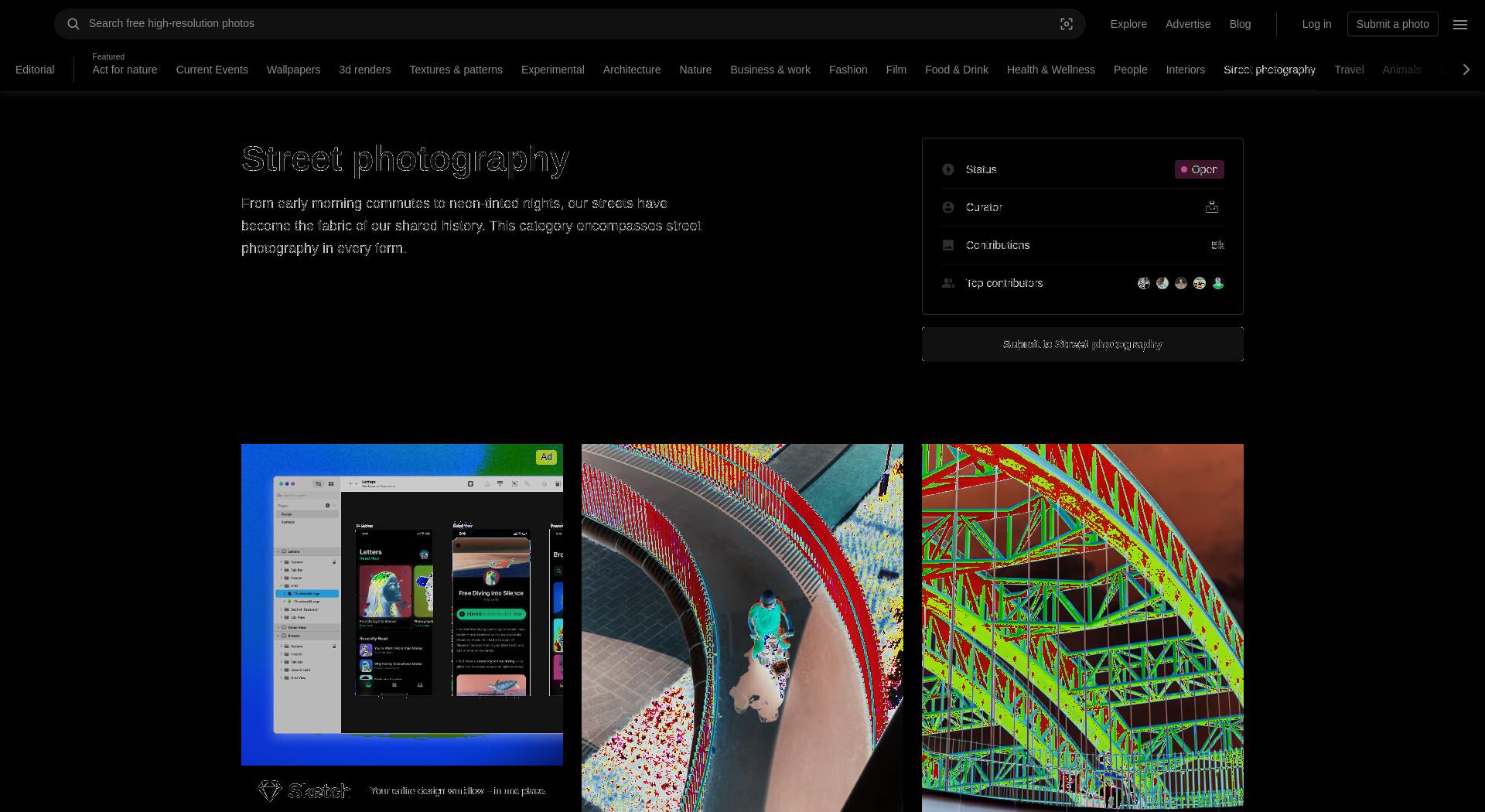Open the curator profile icon
The width and height of the screenshot is (1485, 812).
tap(1212, 207)
